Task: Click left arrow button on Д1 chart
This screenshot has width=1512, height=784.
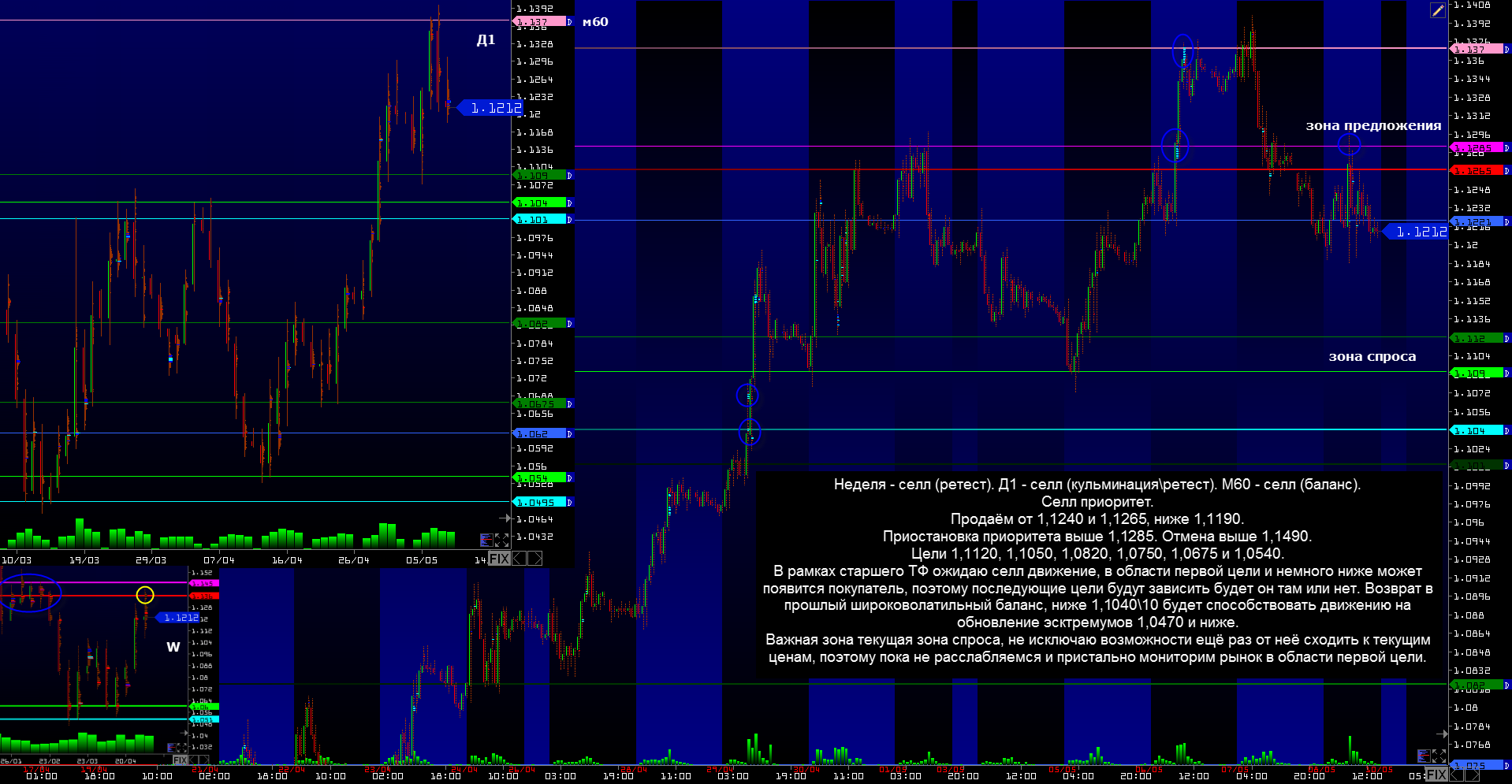Action: [520, 559]
